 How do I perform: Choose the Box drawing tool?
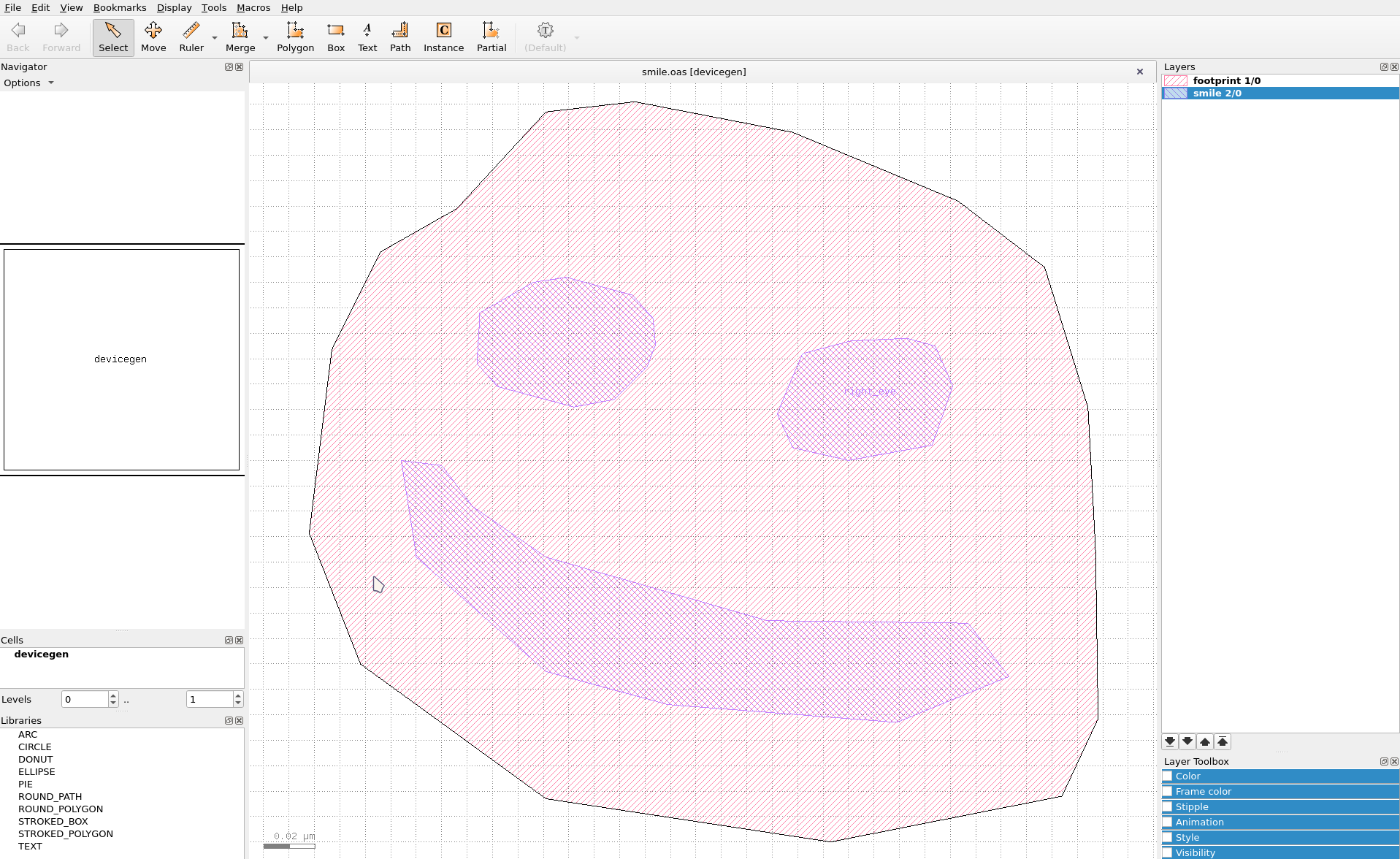coord(335,37)
